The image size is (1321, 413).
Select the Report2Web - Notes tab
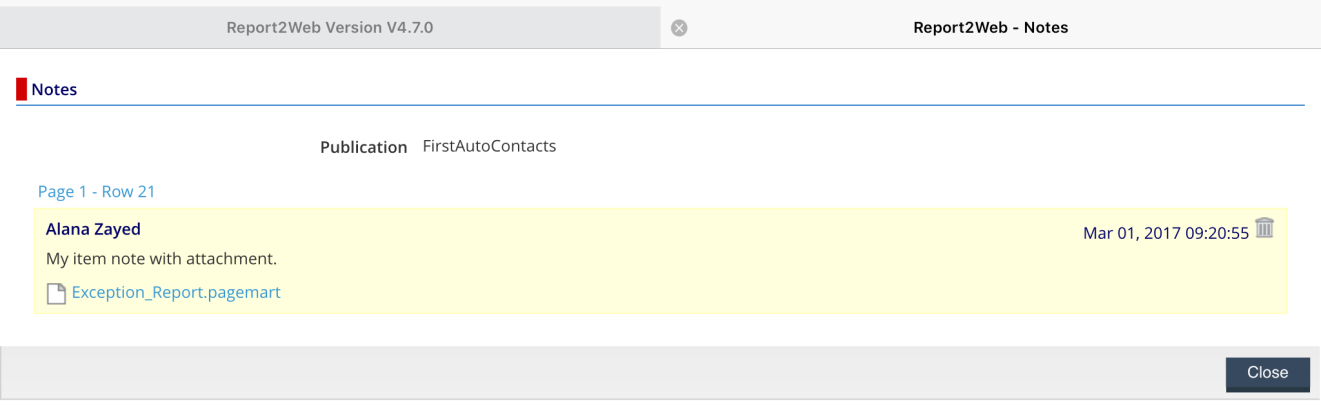[x=990, y=28]
